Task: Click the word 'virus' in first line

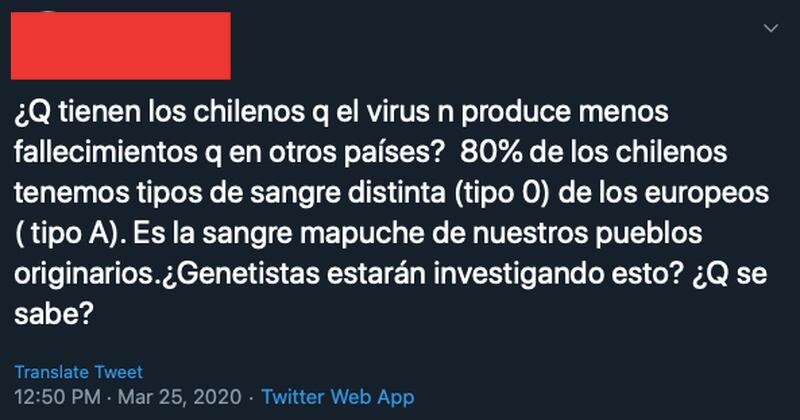Action: coord(400,112)
